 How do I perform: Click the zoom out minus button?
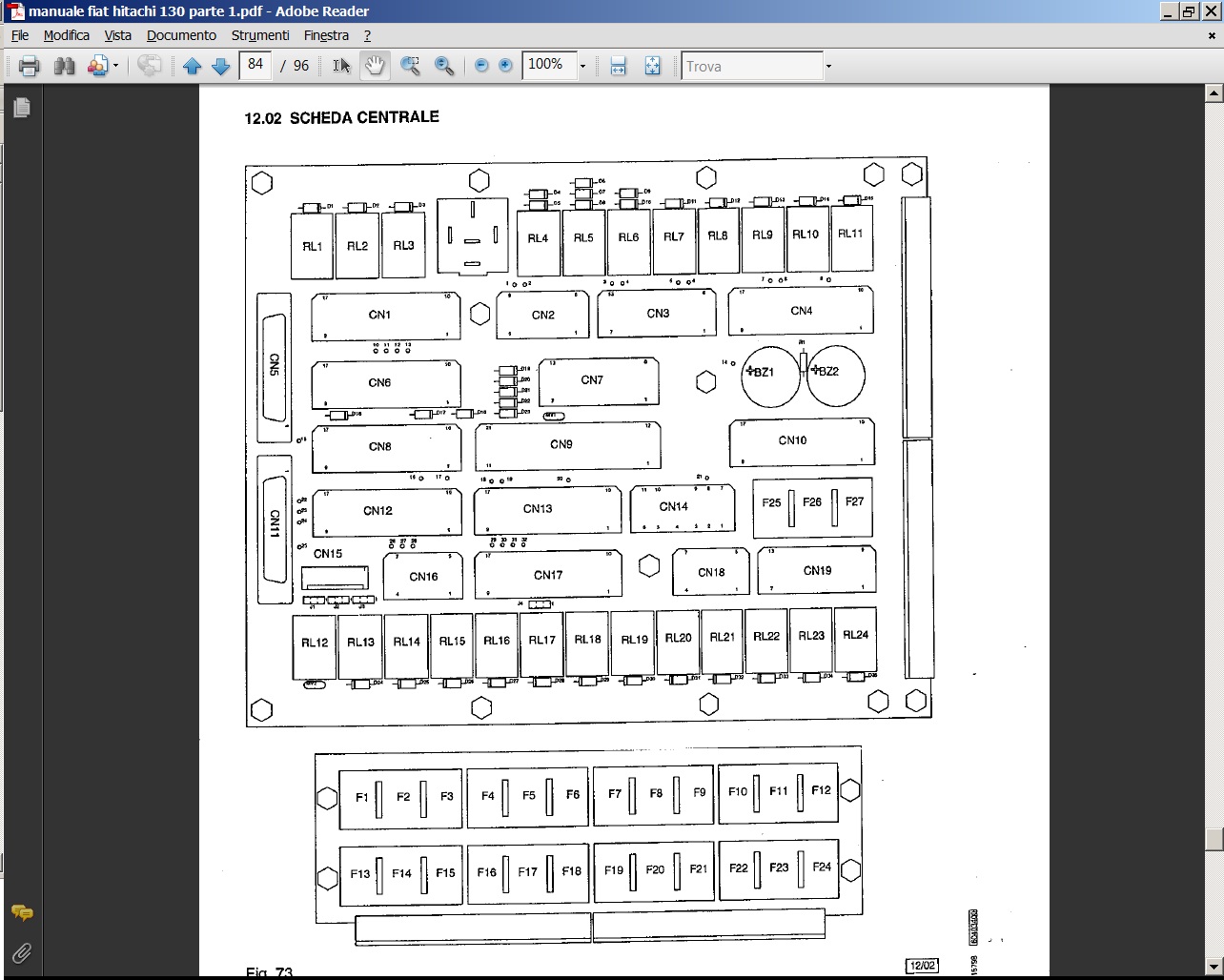pyautogui.click(x=481, y=66)
